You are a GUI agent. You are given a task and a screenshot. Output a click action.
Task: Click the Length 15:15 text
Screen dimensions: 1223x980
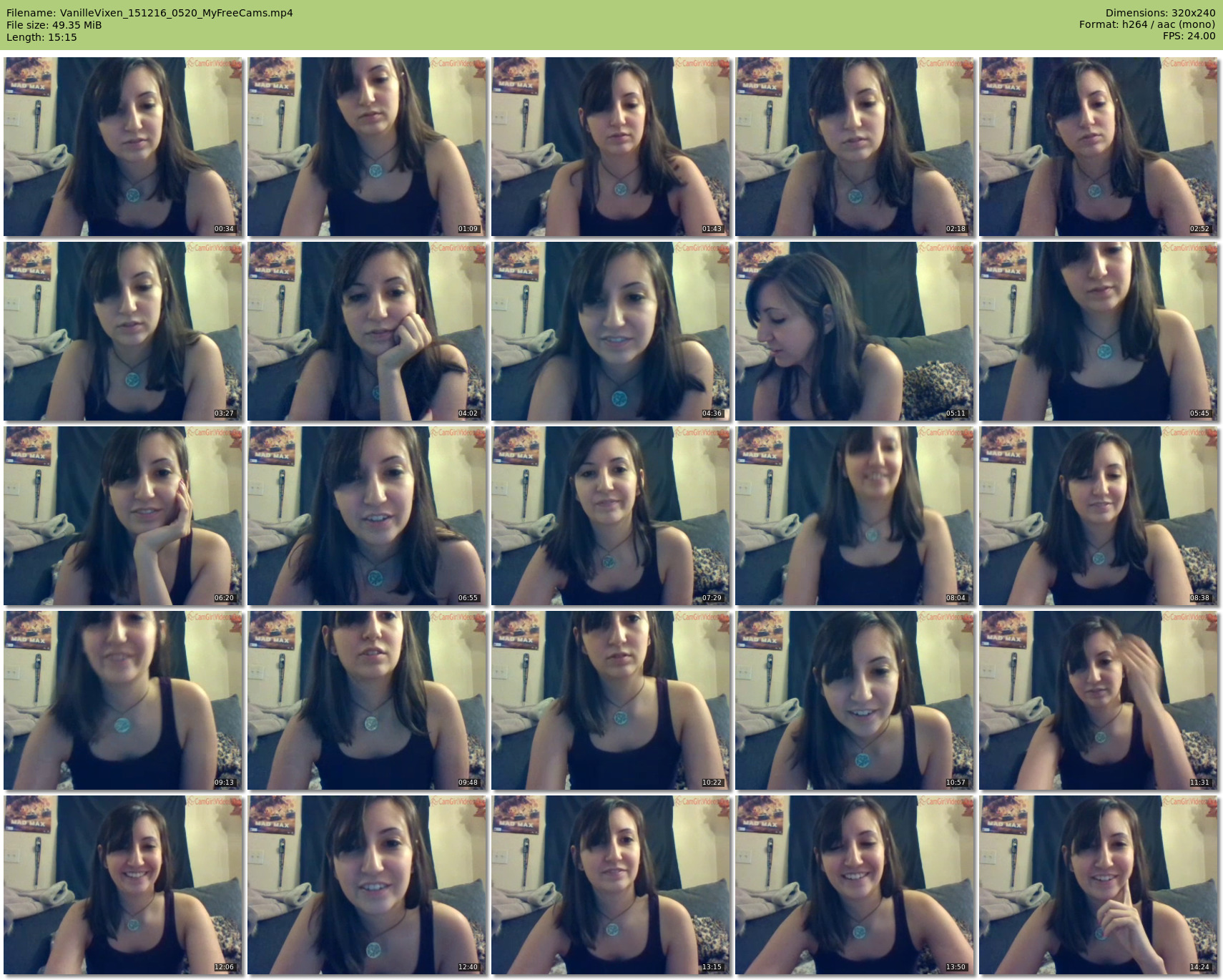(x=41, y=37)
